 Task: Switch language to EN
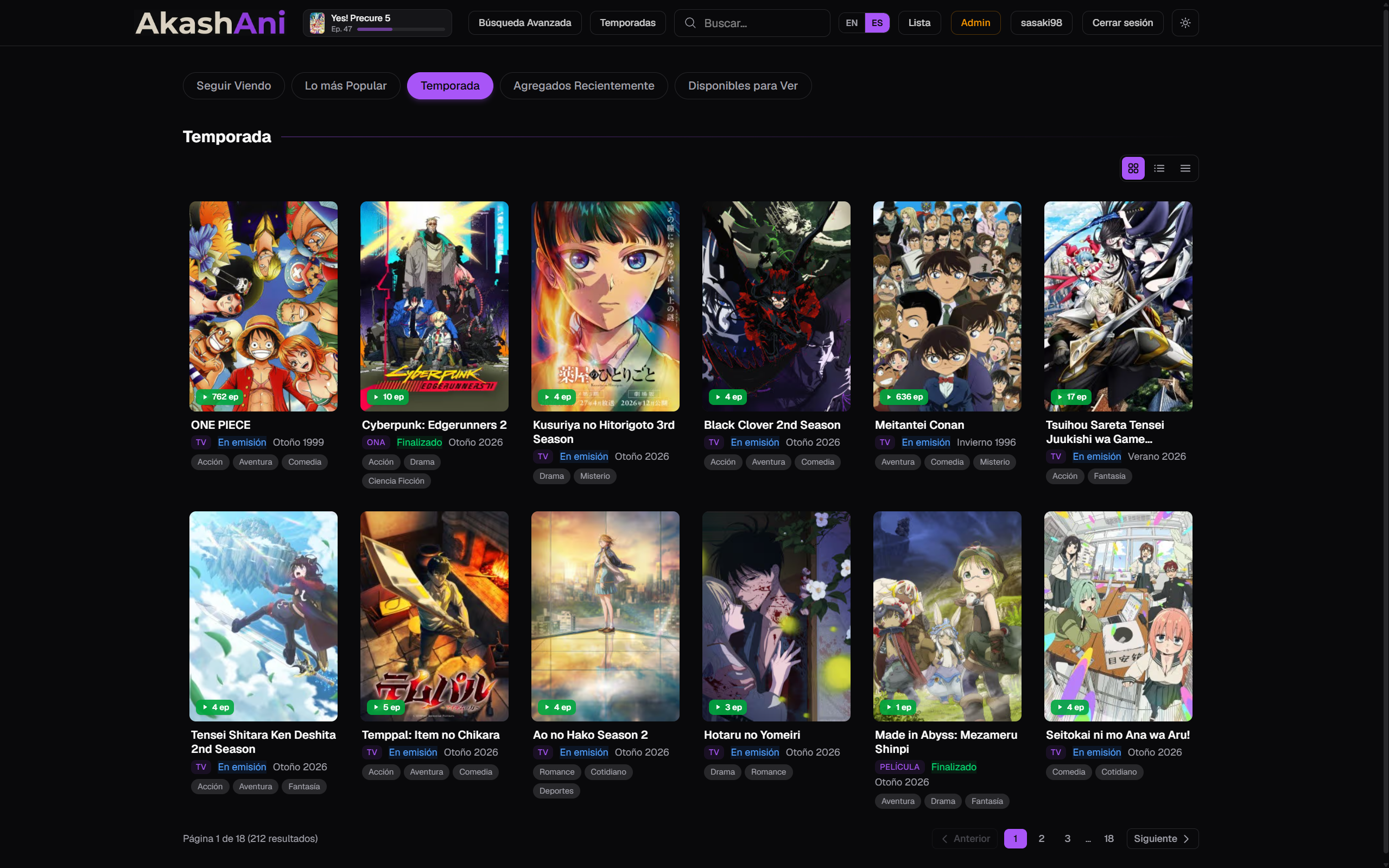[852, 23]
